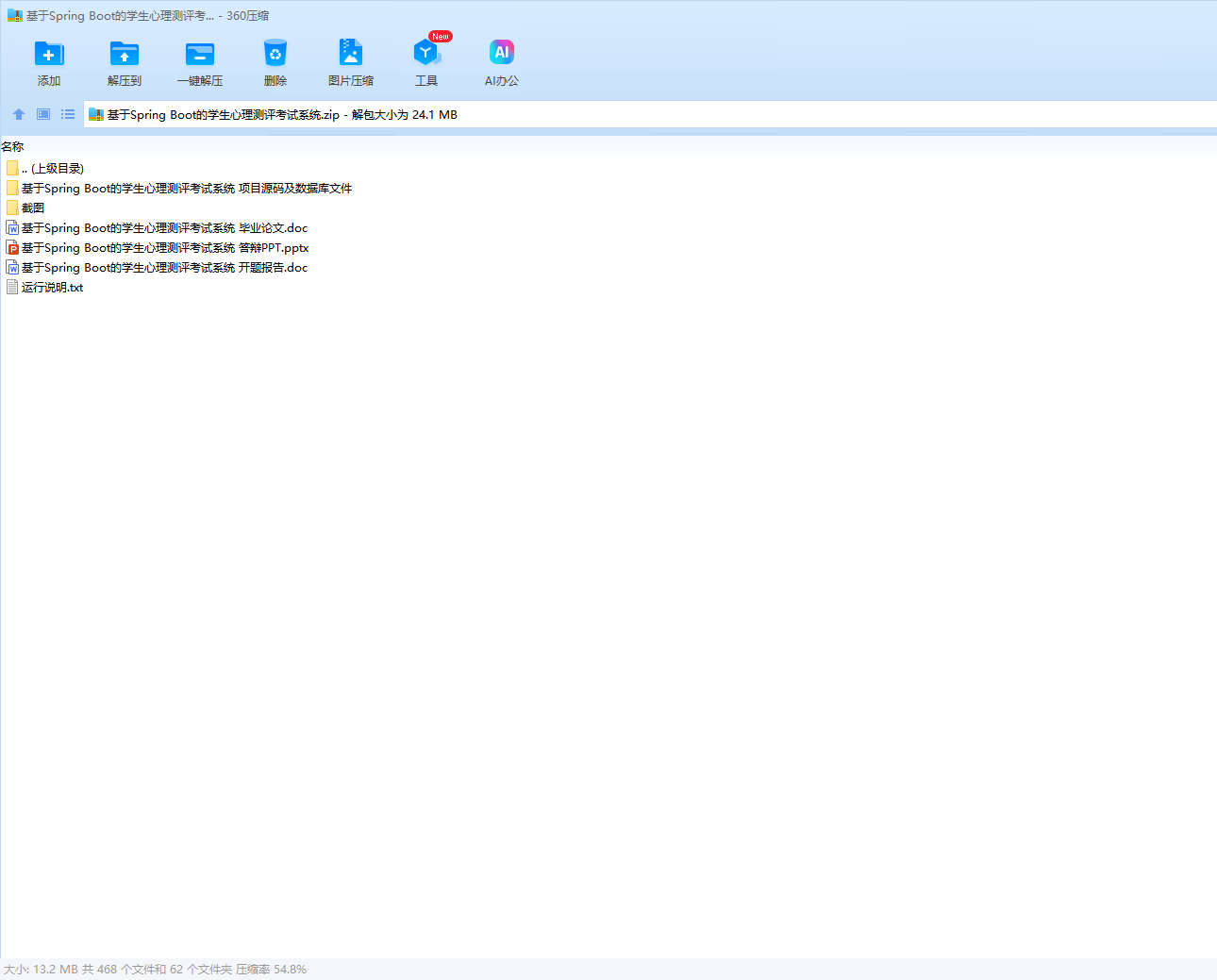Select the 运行说明.txt file
Image resolution: width=1217 pixels, height=980 pixels.
coord(44,288)
